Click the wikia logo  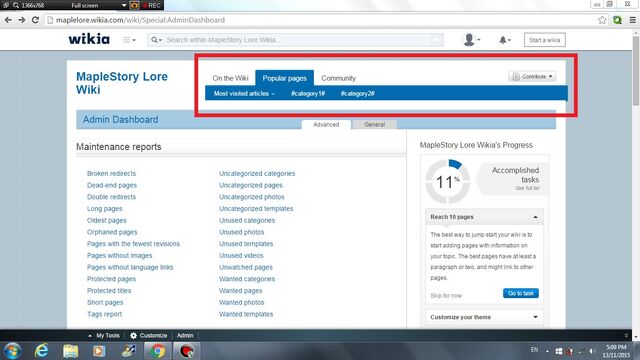[89, 39]
